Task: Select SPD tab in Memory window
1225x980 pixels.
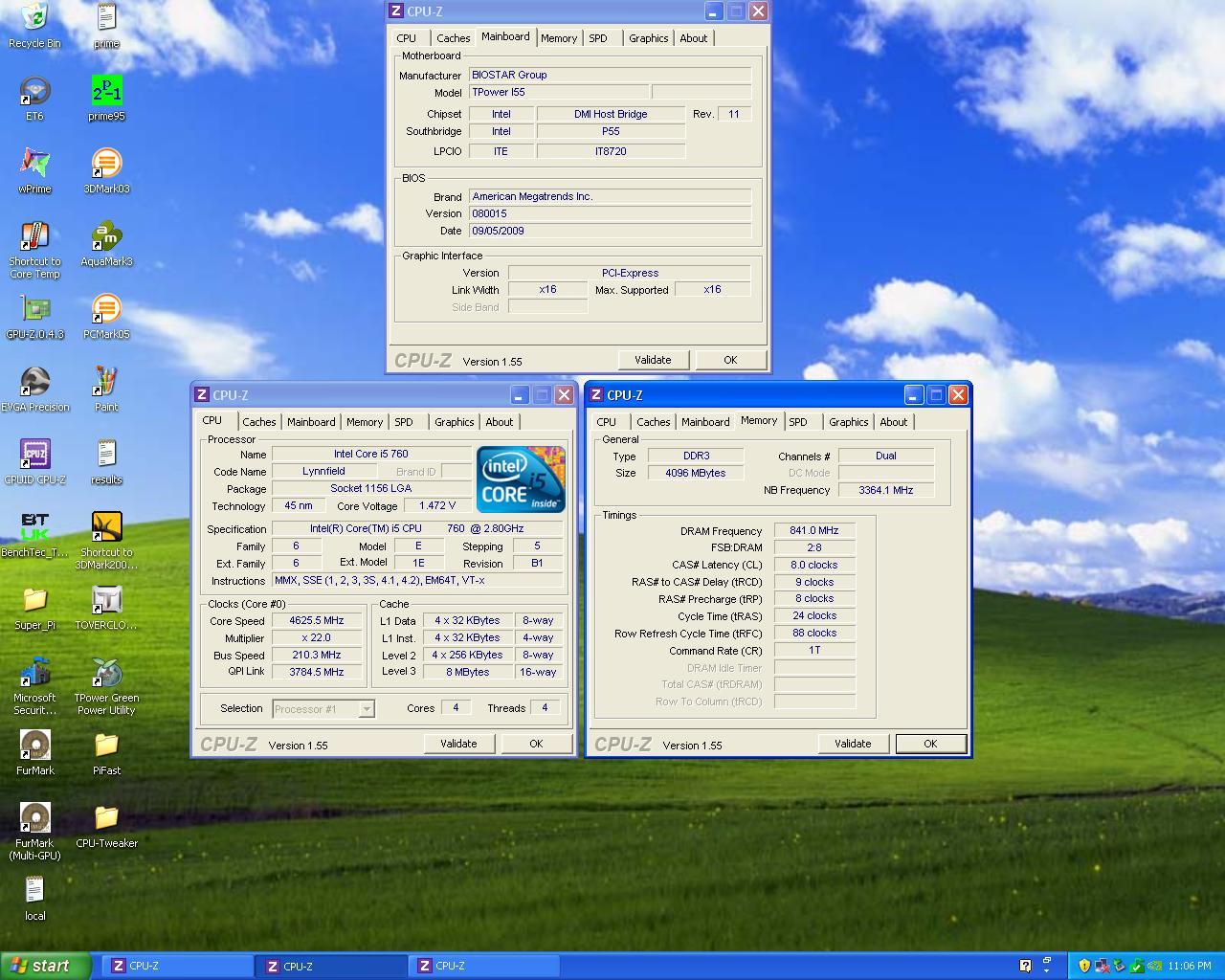Action: (x=798, y=422)
